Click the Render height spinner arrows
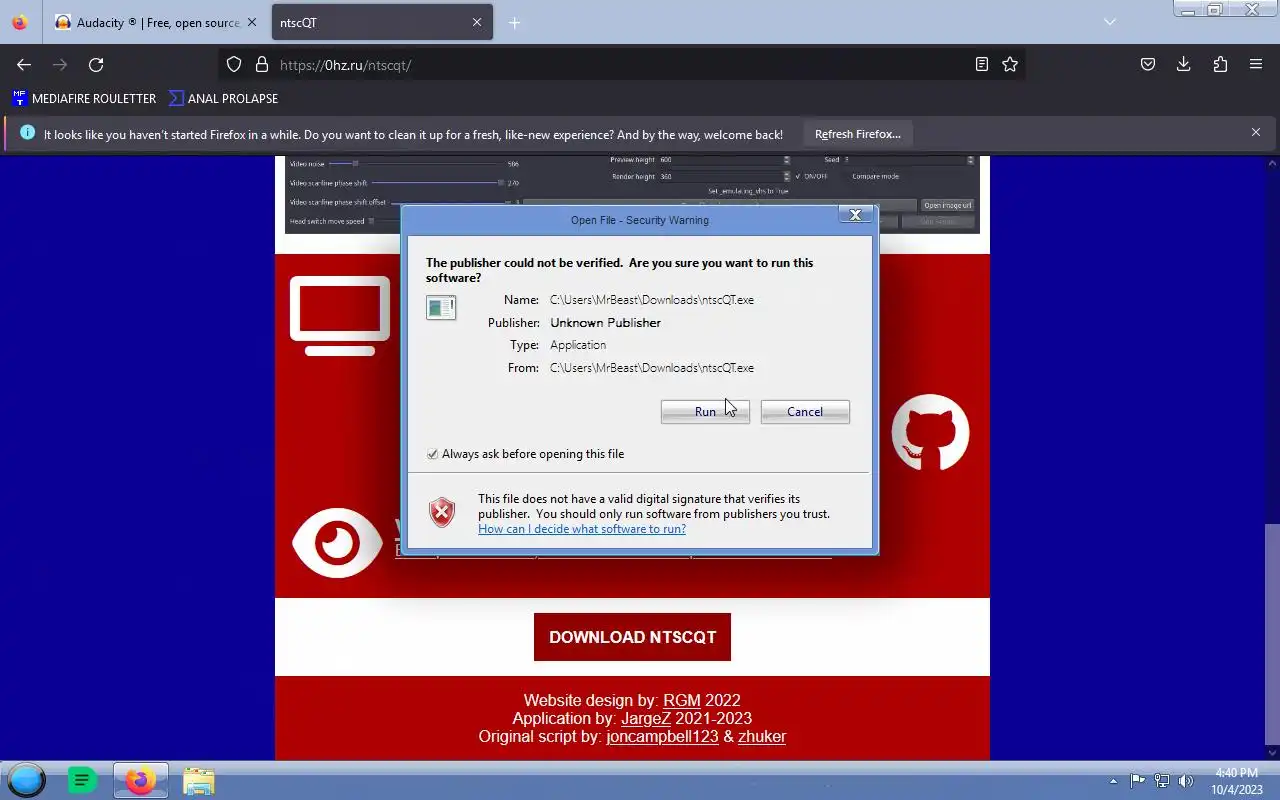 pyautogui.click(x=786, y=176)
